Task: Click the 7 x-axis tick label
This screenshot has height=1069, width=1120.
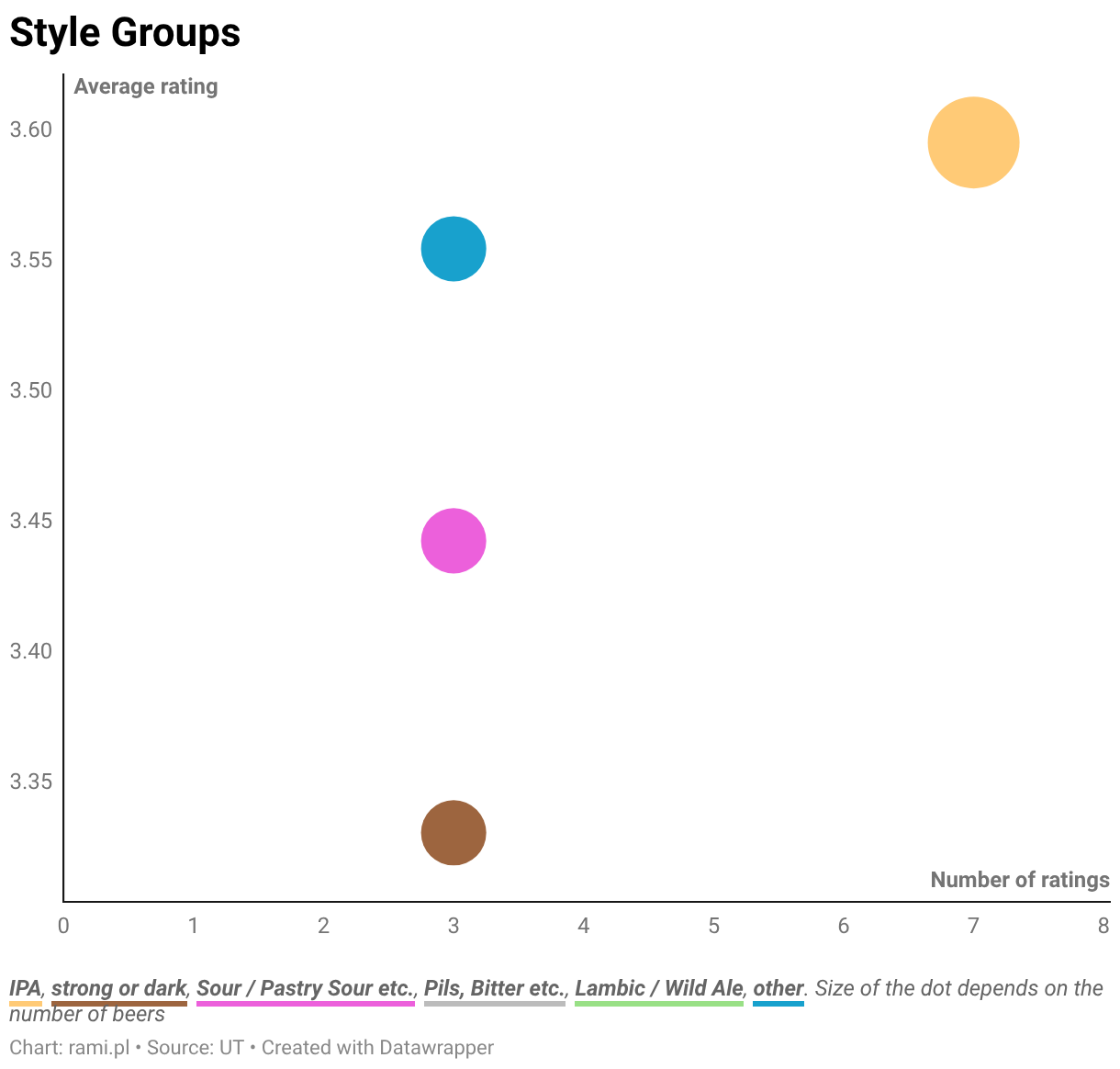Action: click(x=973, y=926)
